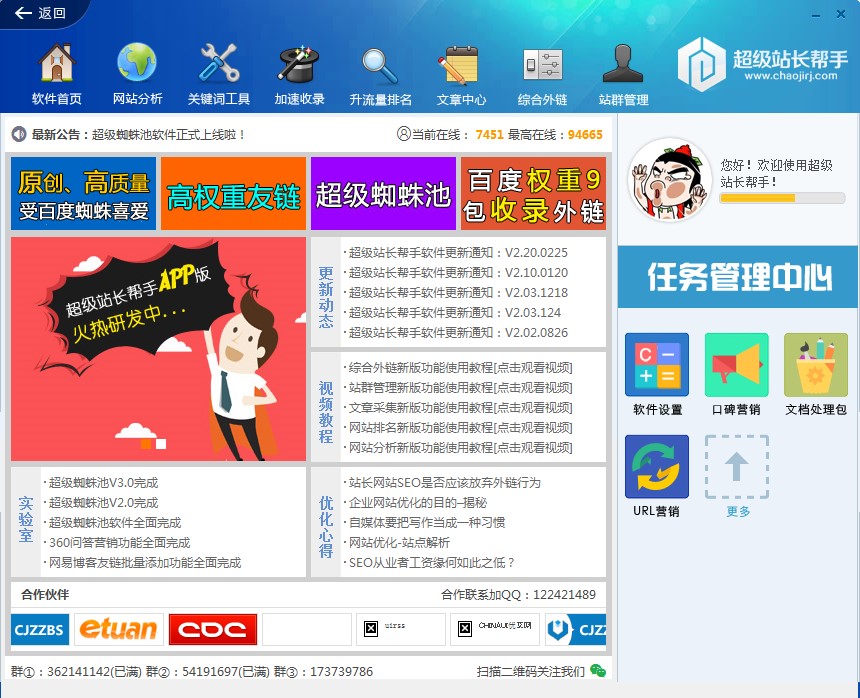
Task: Open the 任务管理中心 banner
Action: tap(738, 277)
